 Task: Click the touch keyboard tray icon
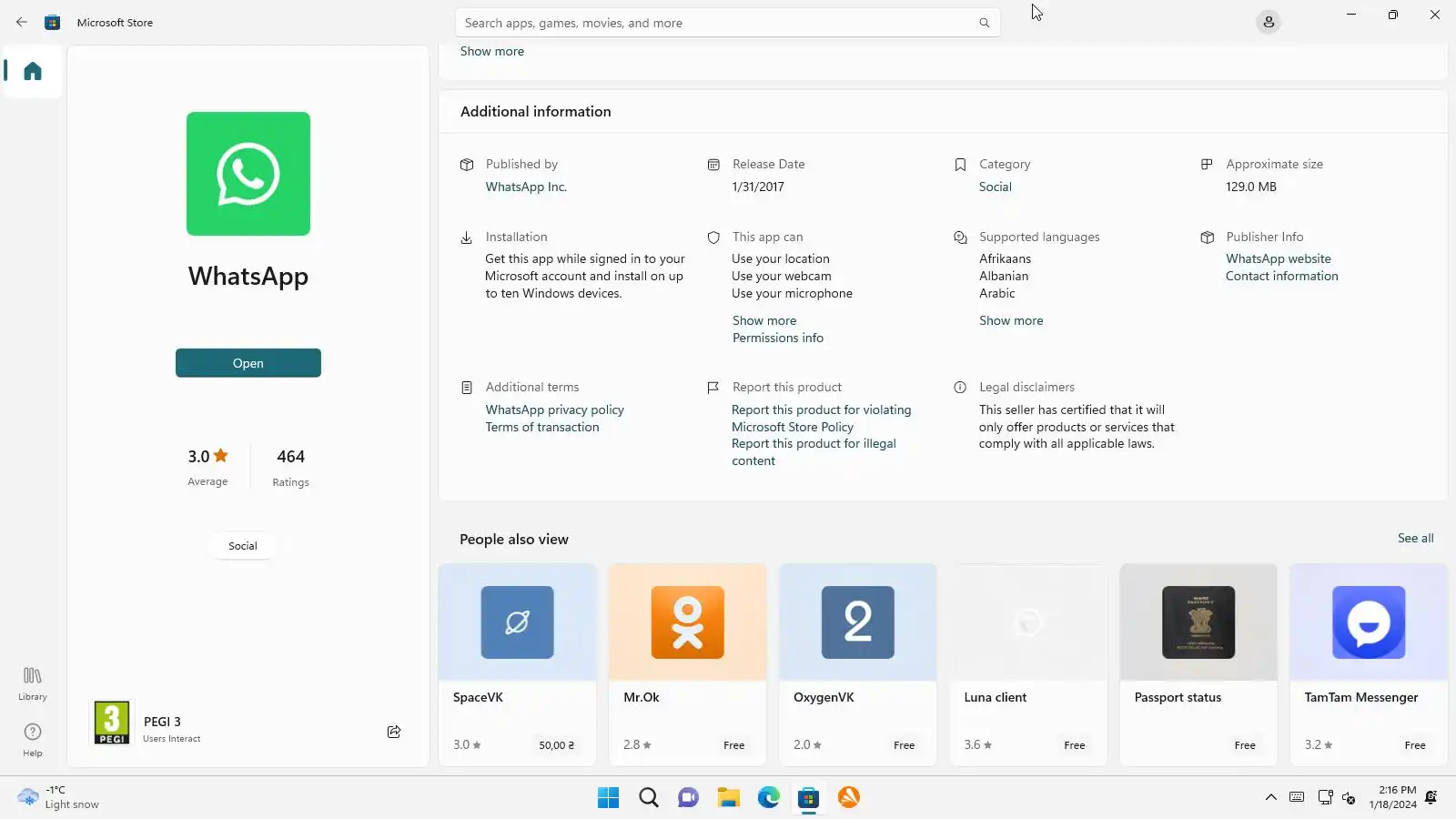[x=1297, y=797]
